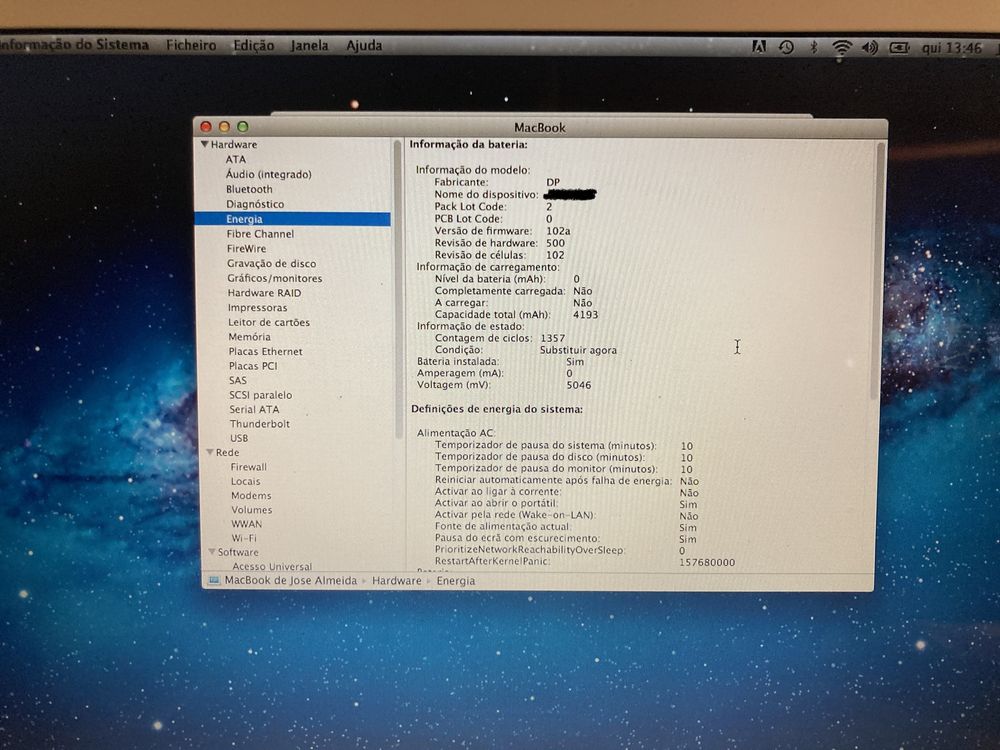Click the Voltagem value 5046
The height and width of the screenshot is (750, 1000).
[578, 385]
